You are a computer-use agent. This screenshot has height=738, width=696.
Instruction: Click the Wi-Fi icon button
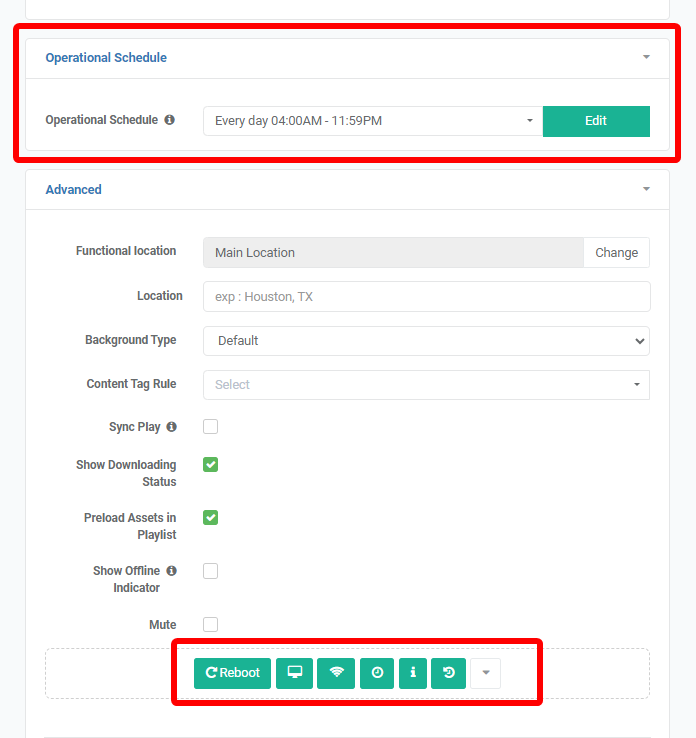tap(336, 673)
